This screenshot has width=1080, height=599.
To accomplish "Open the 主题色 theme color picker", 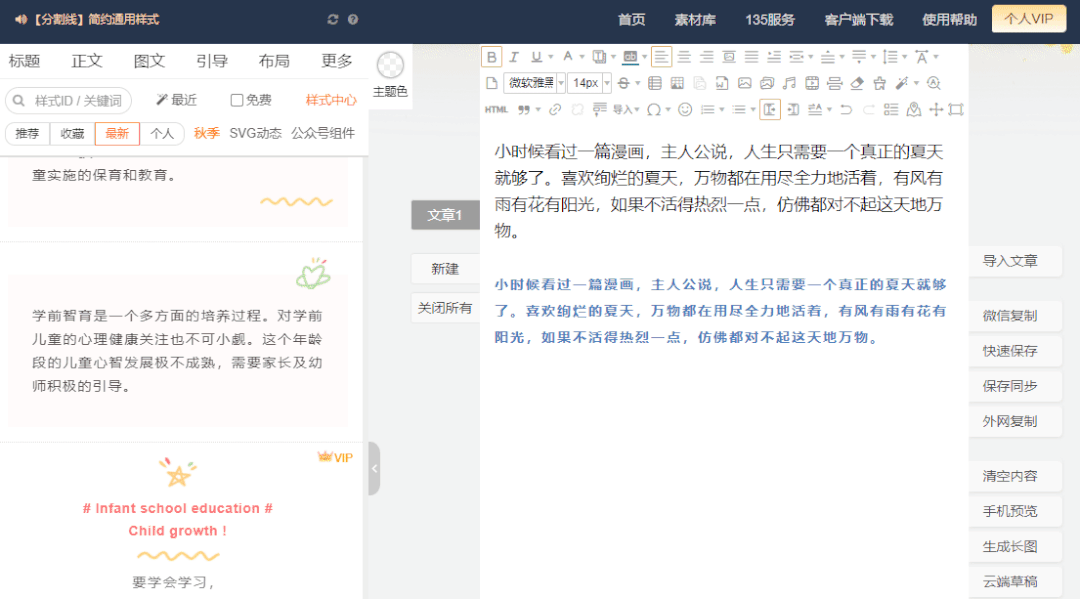I will coord(390,75).
